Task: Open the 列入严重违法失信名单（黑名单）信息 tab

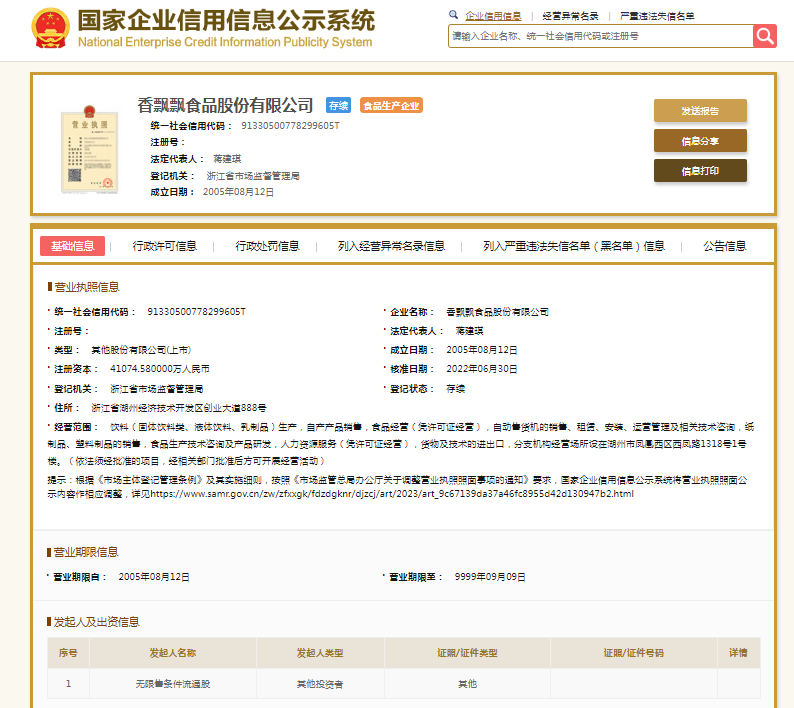Action: [573, 246]
